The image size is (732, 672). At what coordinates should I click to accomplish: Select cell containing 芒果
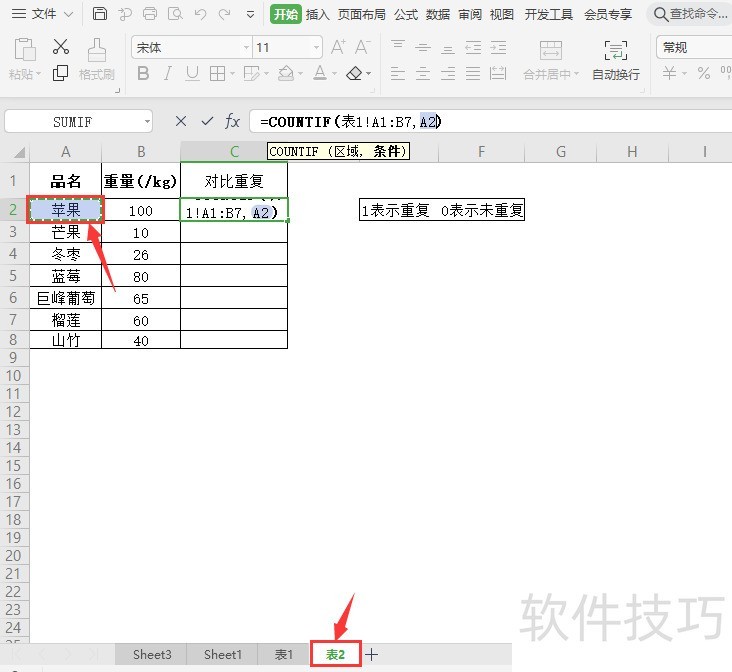pyautogui.click(x=66, y=232)
